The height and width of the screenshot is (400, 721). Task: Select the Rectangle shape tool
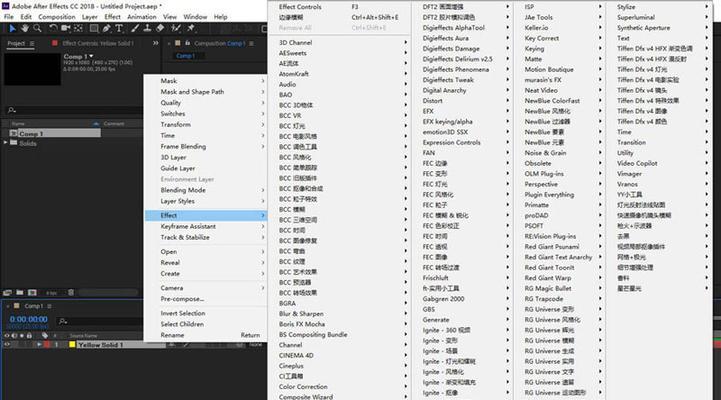click(x=94, y=29)
